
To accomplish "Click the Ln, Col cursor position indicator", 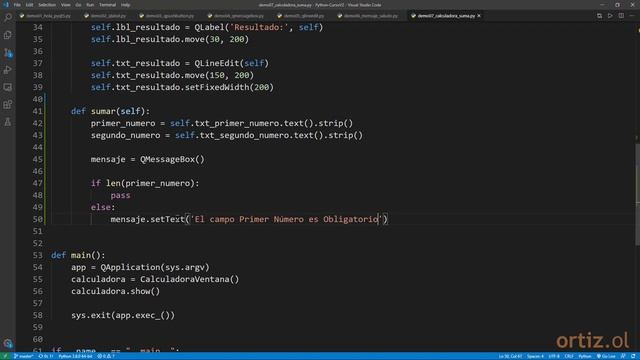I will (510, 356).
